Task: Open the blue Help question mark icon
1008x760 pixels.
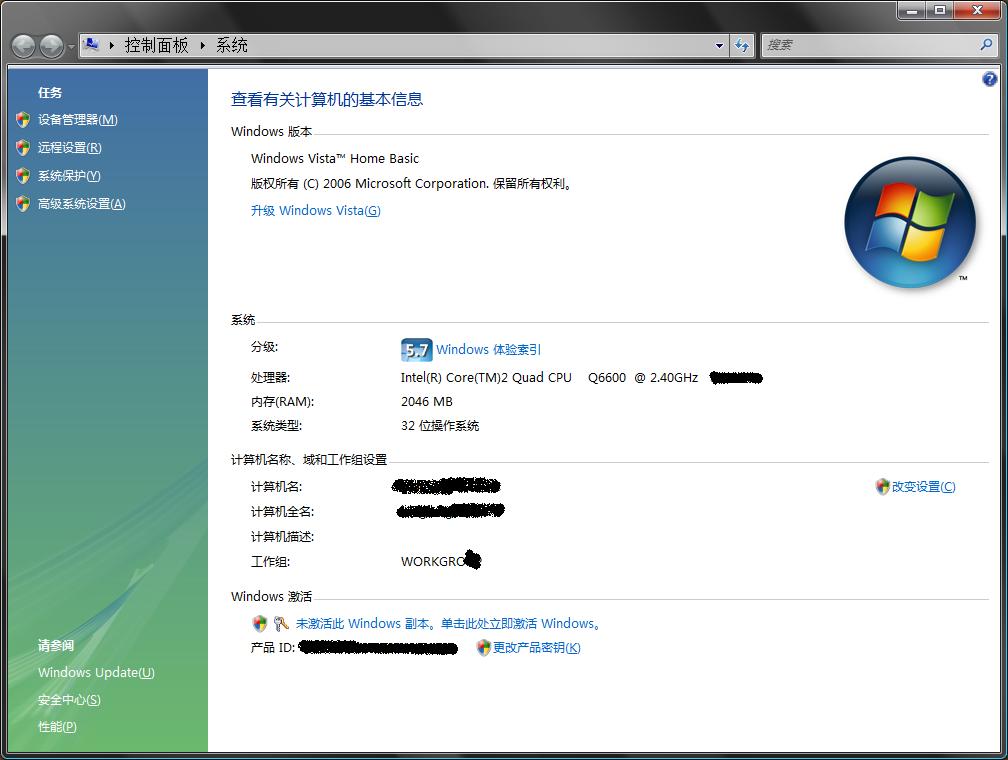Action: pos(989,79)
